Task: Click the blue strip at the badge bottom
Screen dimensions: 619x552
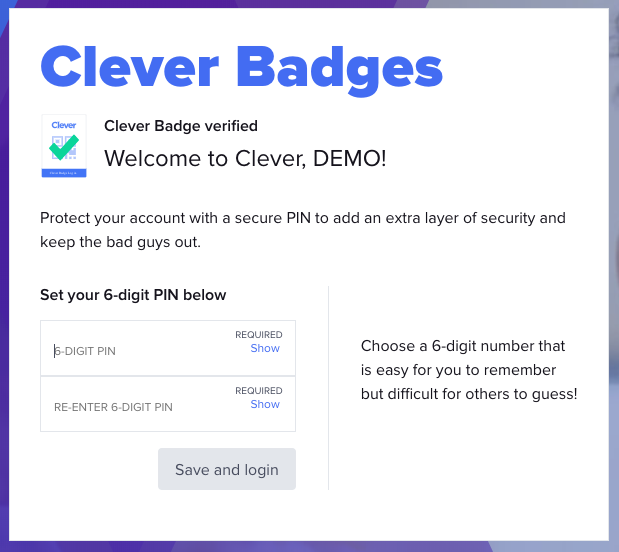Action: click(x=64, y=173)
